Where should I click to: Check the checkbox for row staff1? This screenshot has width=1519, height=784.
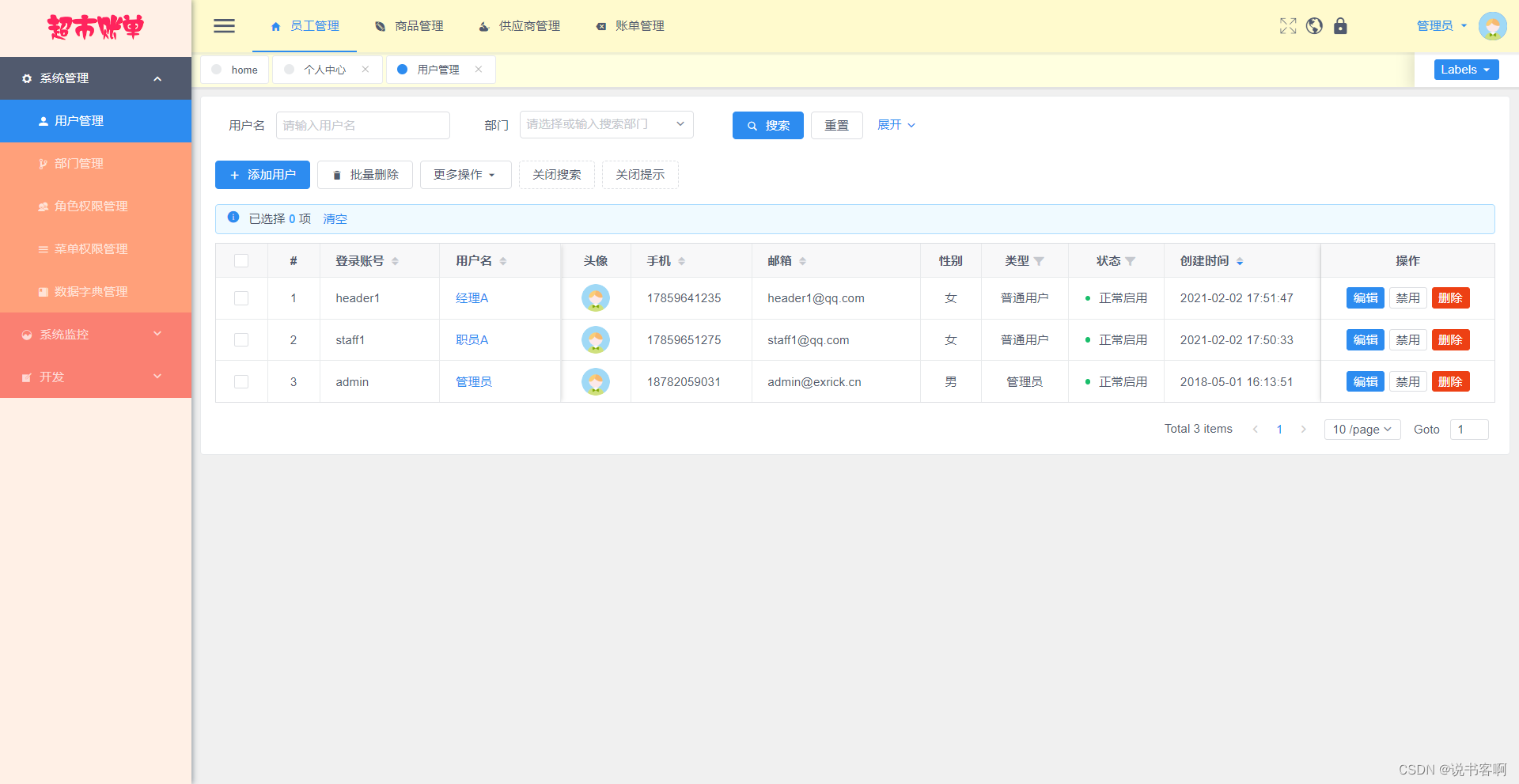tap(241, 340)
